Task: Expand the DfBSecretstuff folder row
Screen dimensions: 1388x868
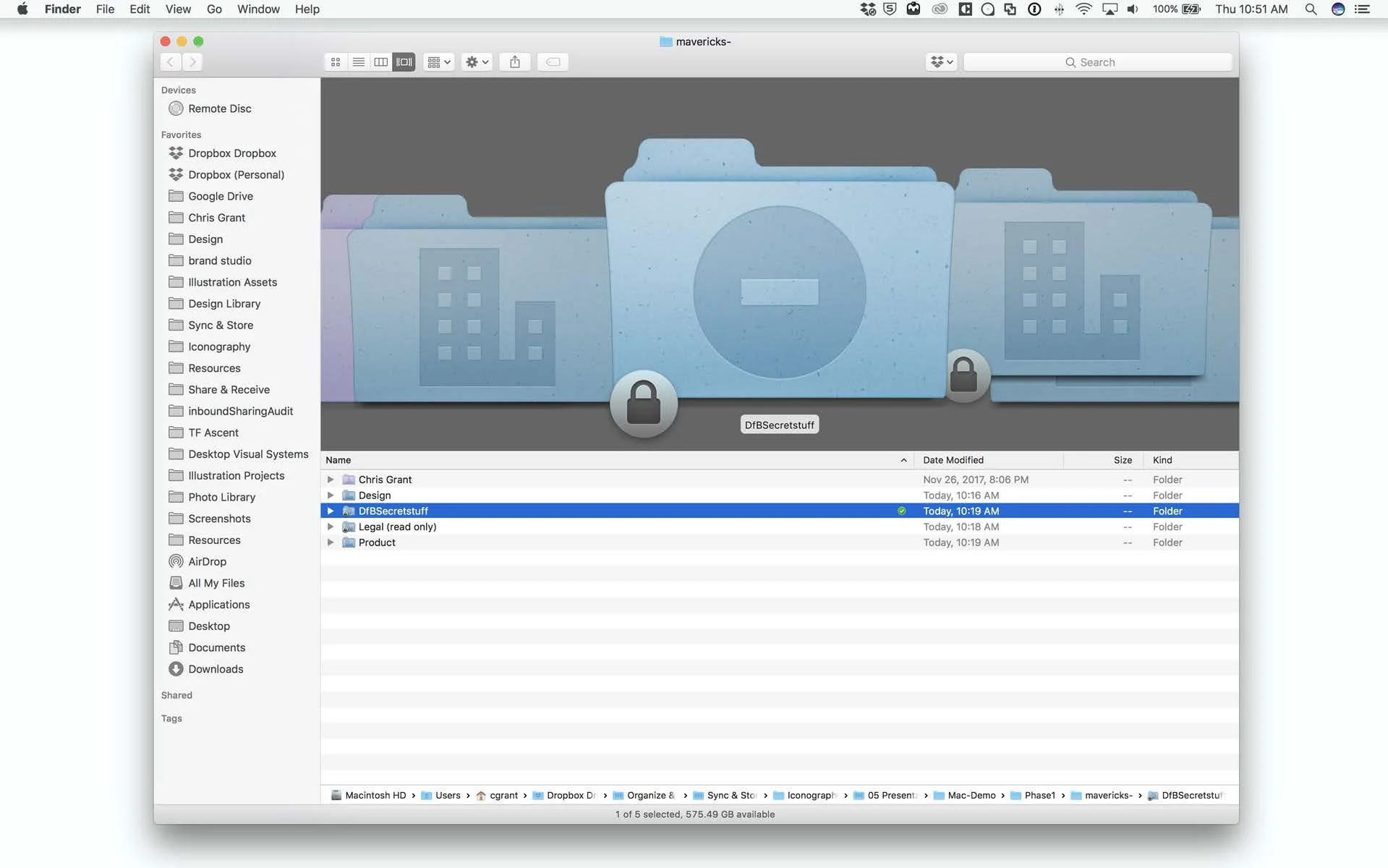Action: pos(331,511)
